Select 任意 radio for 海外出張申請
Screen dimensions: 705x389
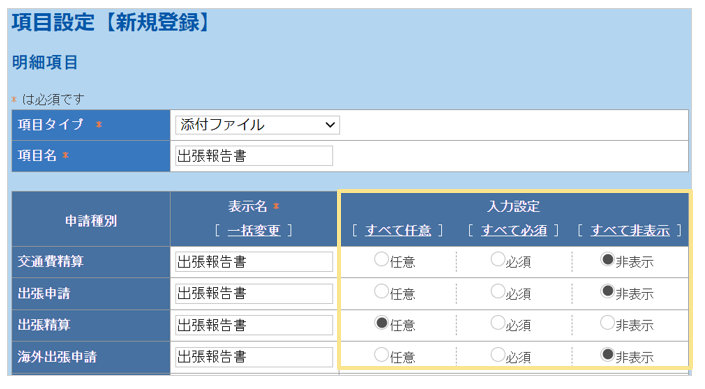pyautogui.click(x=381, y=355)
